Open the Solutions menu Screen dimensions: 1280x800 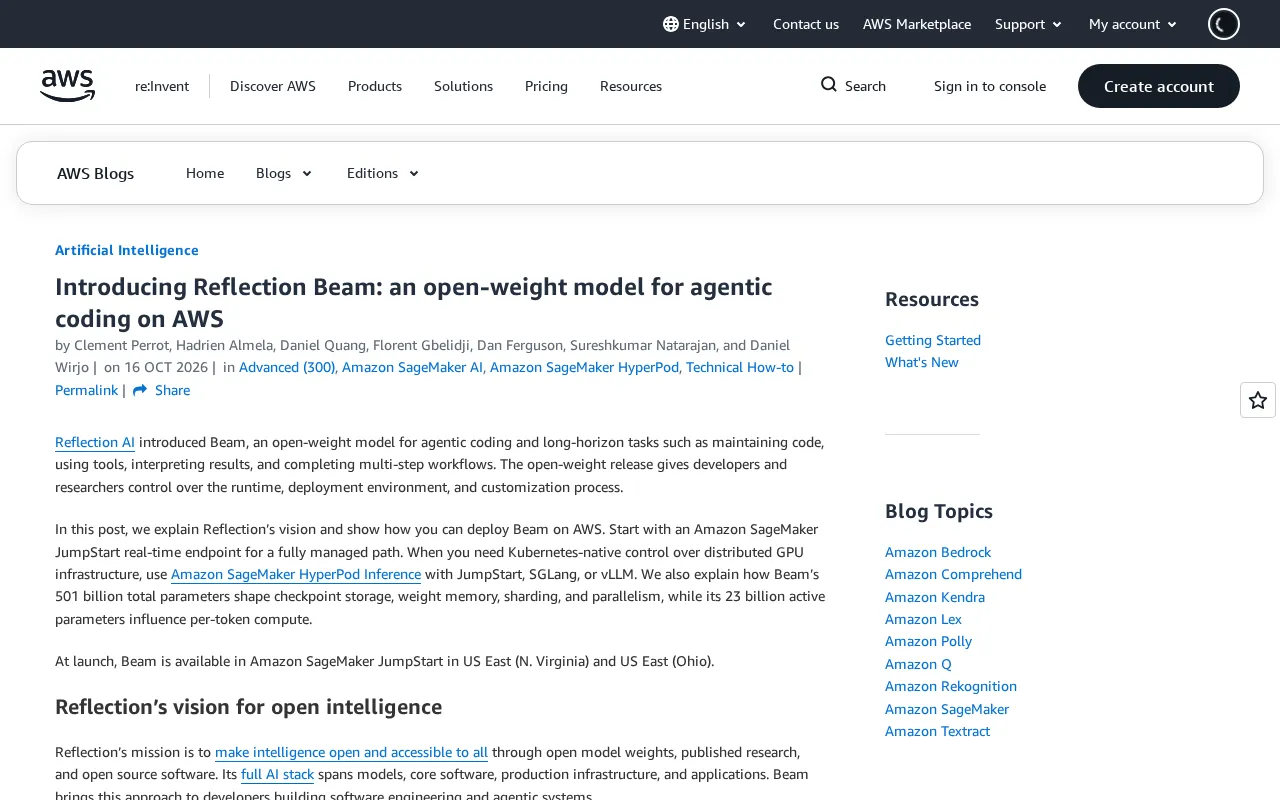463,86
